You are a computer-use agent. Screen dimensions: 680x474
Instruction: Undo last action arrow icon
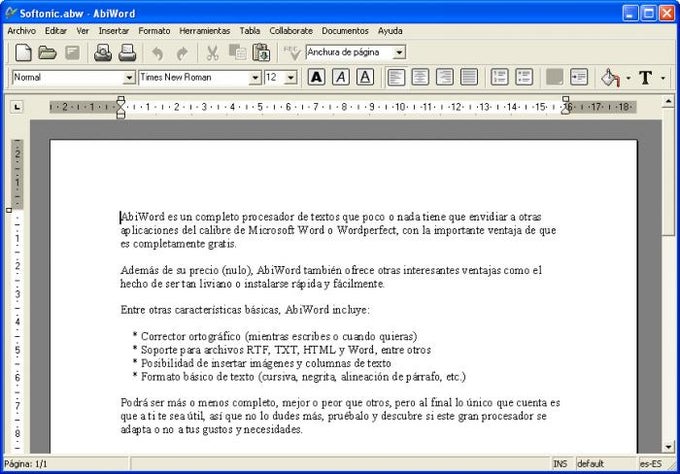click(157, 53)
